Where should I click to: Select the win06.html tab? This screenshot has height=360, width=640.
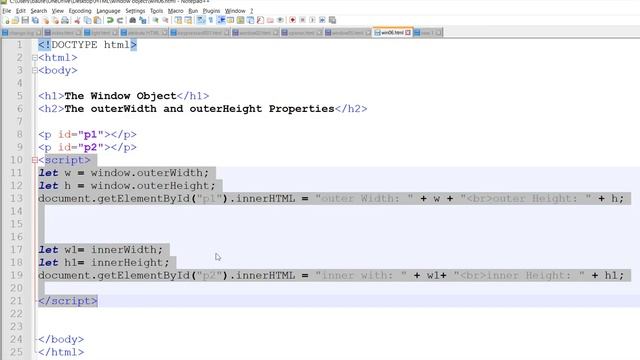[x=392, y=32]
